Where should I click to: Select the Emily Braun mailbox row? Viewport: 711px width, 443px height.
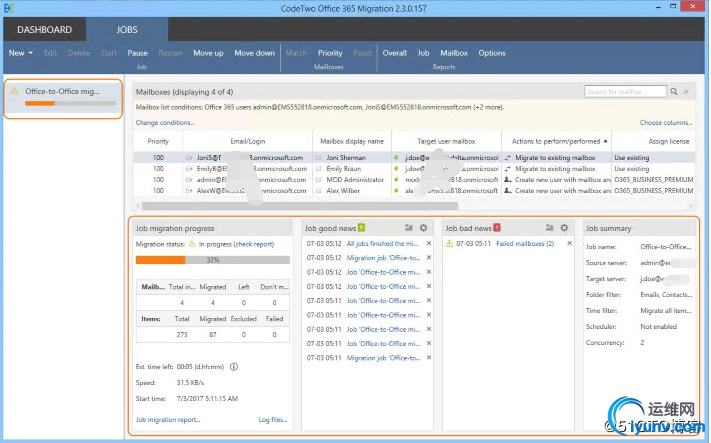414,169
